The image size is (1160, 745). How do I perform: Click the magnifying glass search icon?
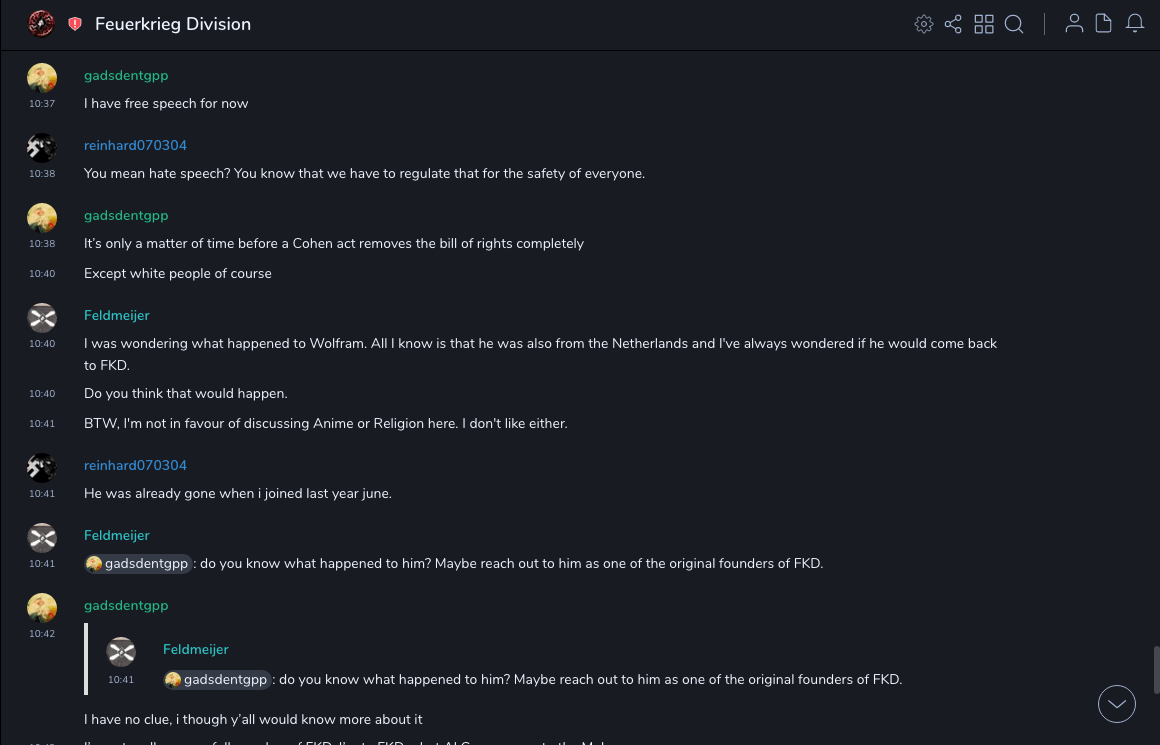tap(1014, 24)
